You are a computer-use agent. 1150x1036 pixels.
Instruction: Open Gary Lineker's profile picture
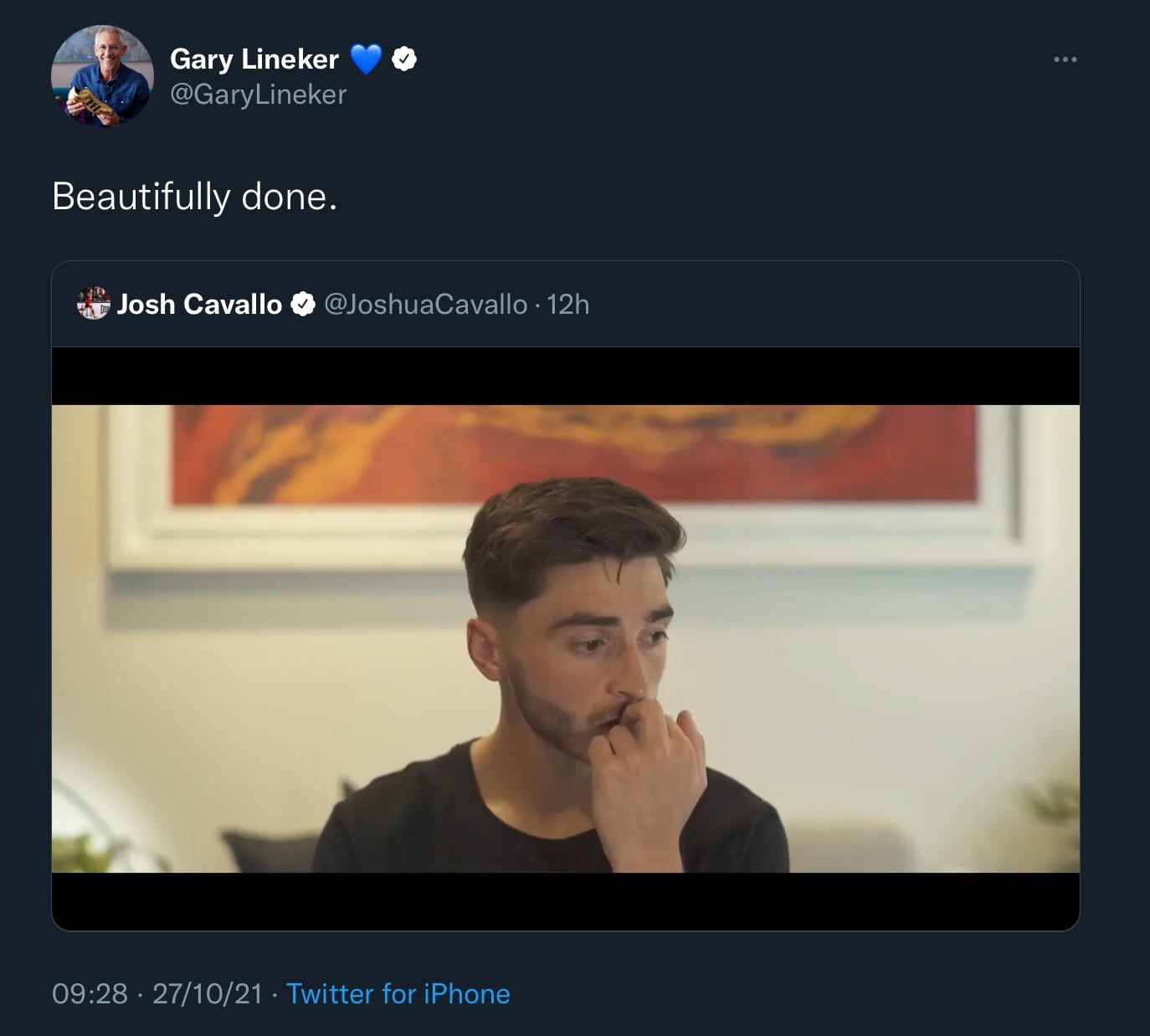pyautogui.click(x=102, y=76)
